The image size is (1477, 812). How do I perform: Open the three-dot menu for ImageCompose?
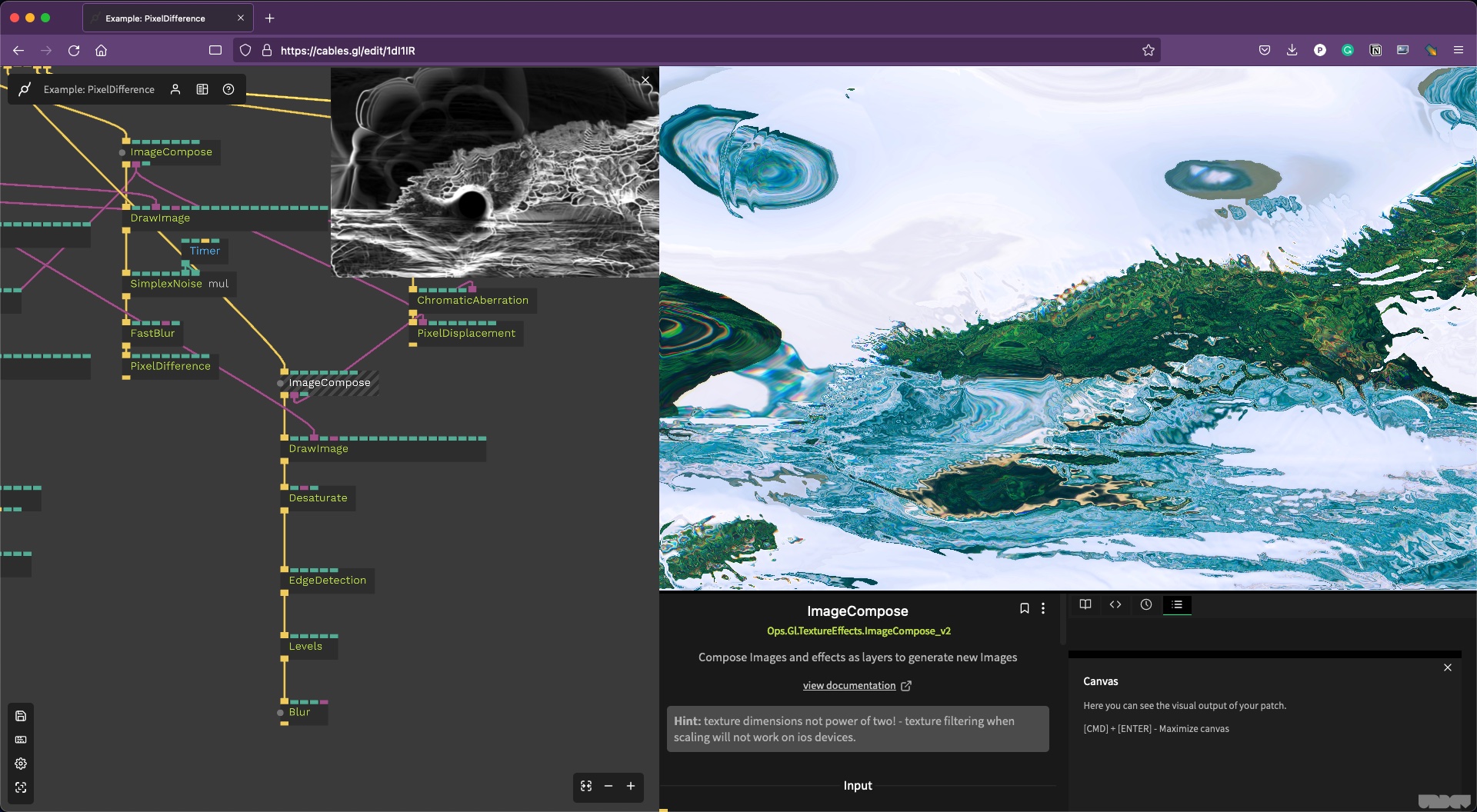(x=1043, y=608)
